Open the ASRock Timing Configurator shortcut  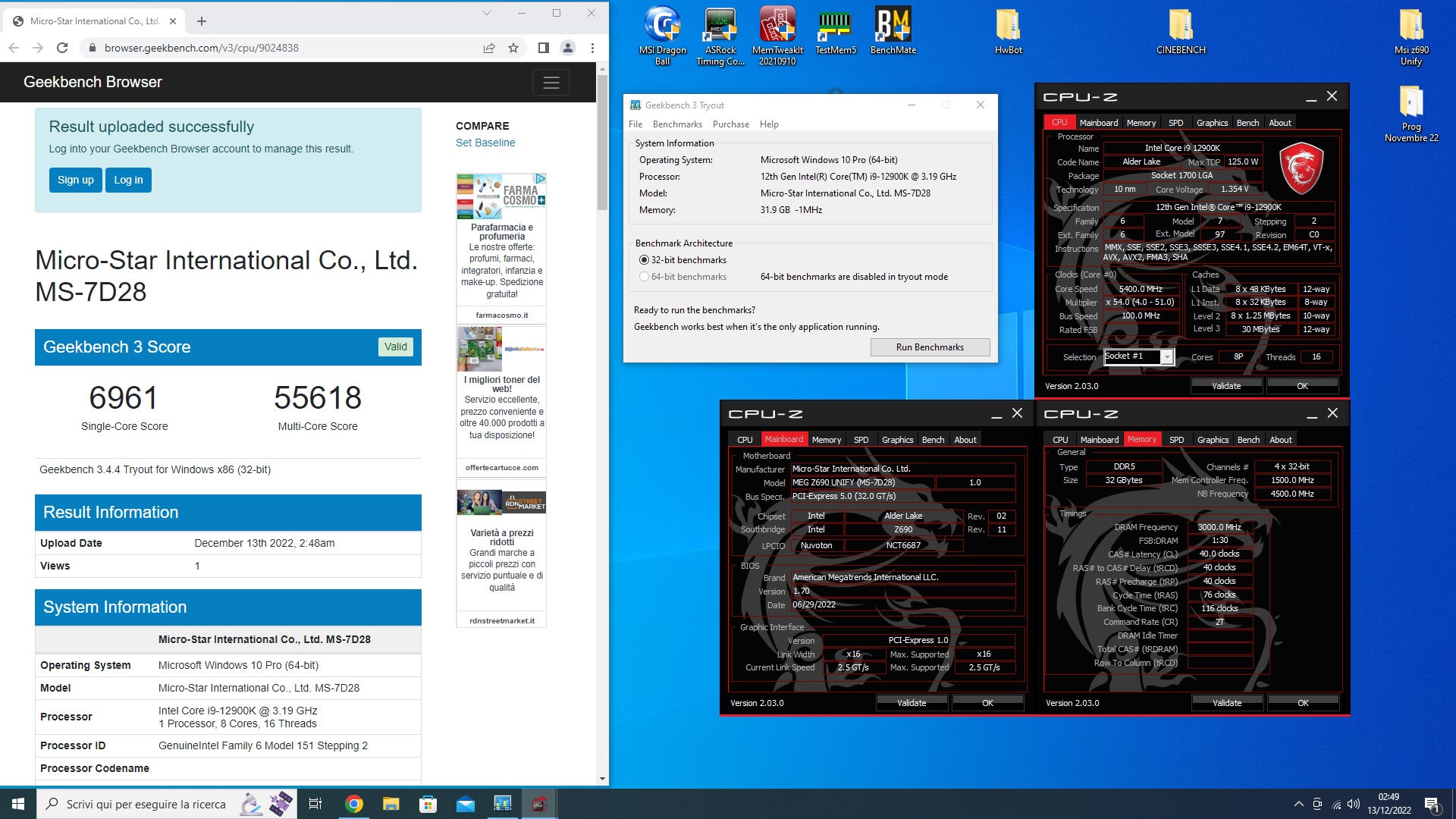720,36
